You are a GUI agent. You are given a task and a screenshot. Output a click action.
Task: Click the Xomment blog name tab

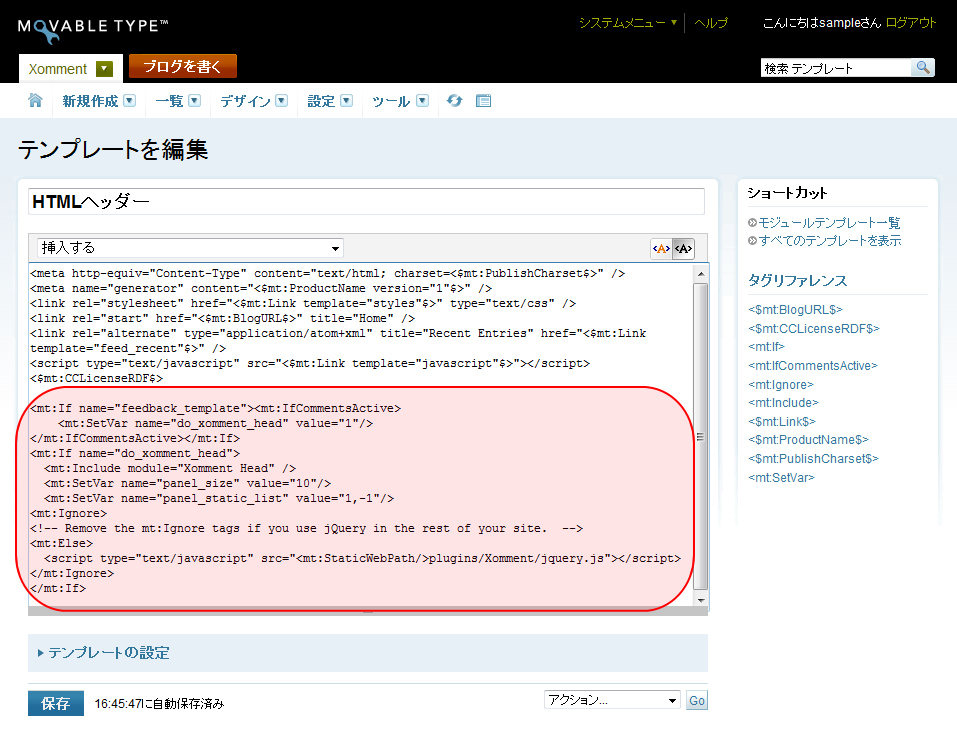[x=58, y=69]
